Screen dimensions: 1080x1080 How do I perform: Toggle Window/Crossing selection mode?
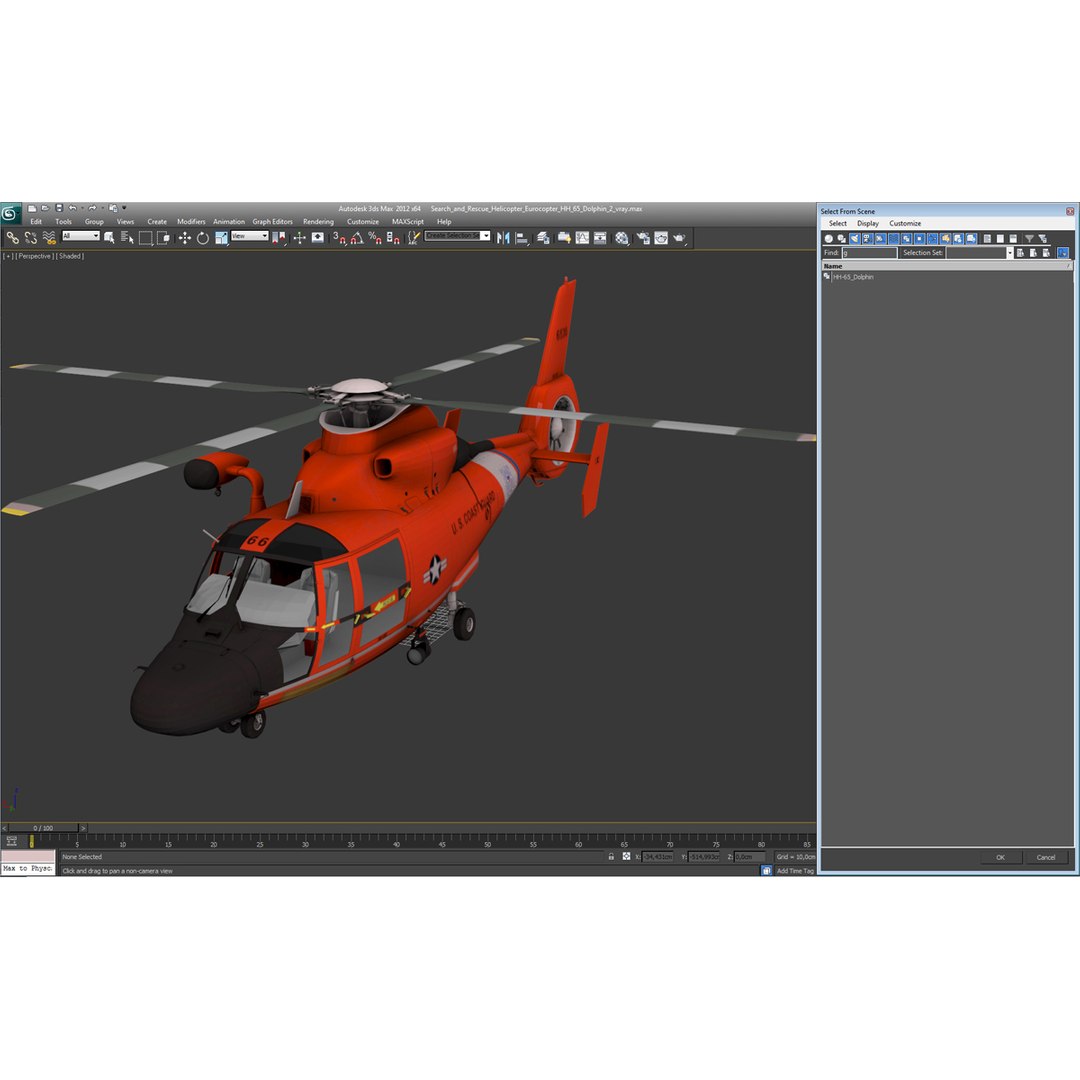click(163, 238)
